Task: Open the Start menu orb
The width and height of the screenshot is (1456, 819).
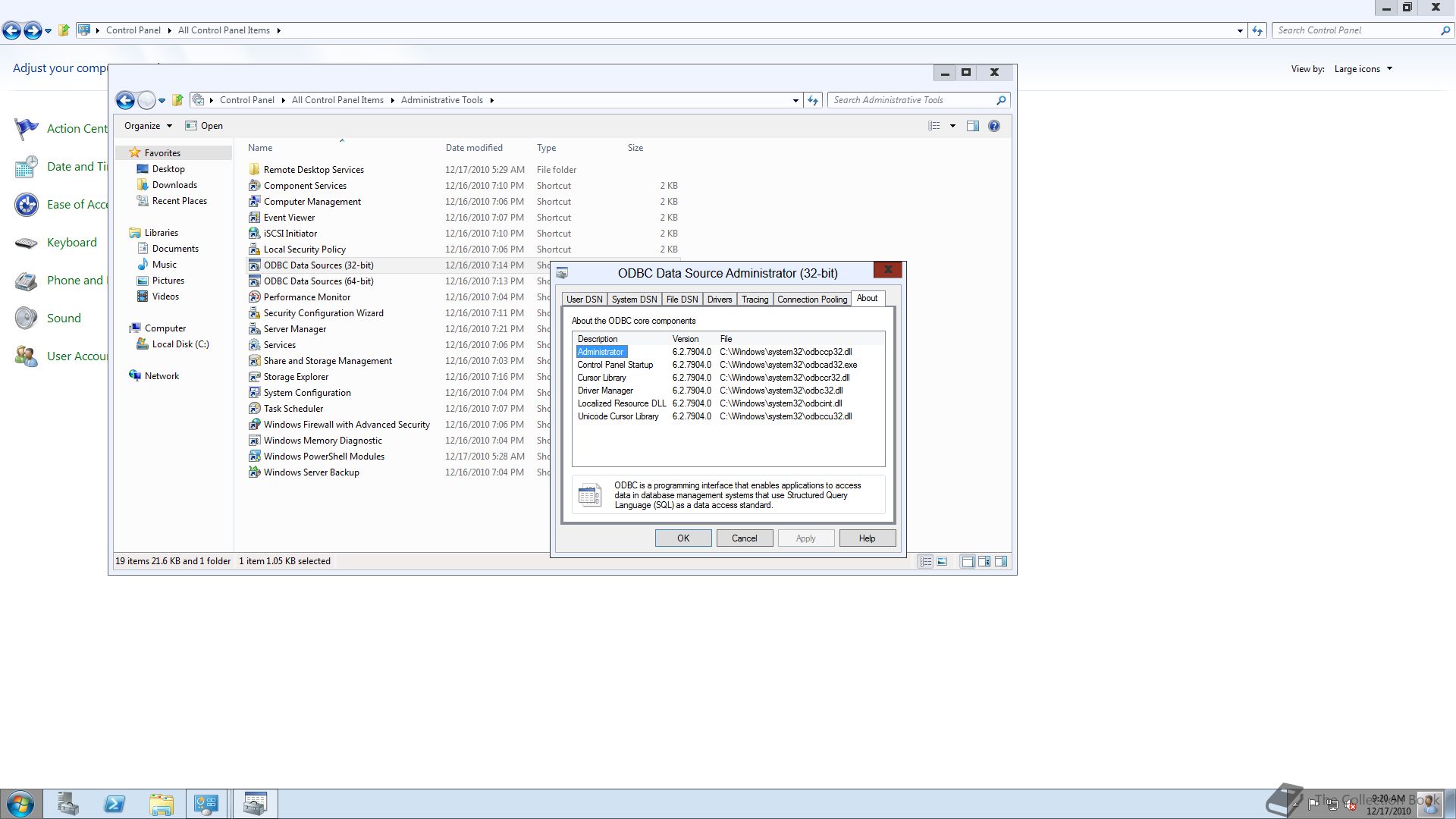Action: click(x=20, y=804)
